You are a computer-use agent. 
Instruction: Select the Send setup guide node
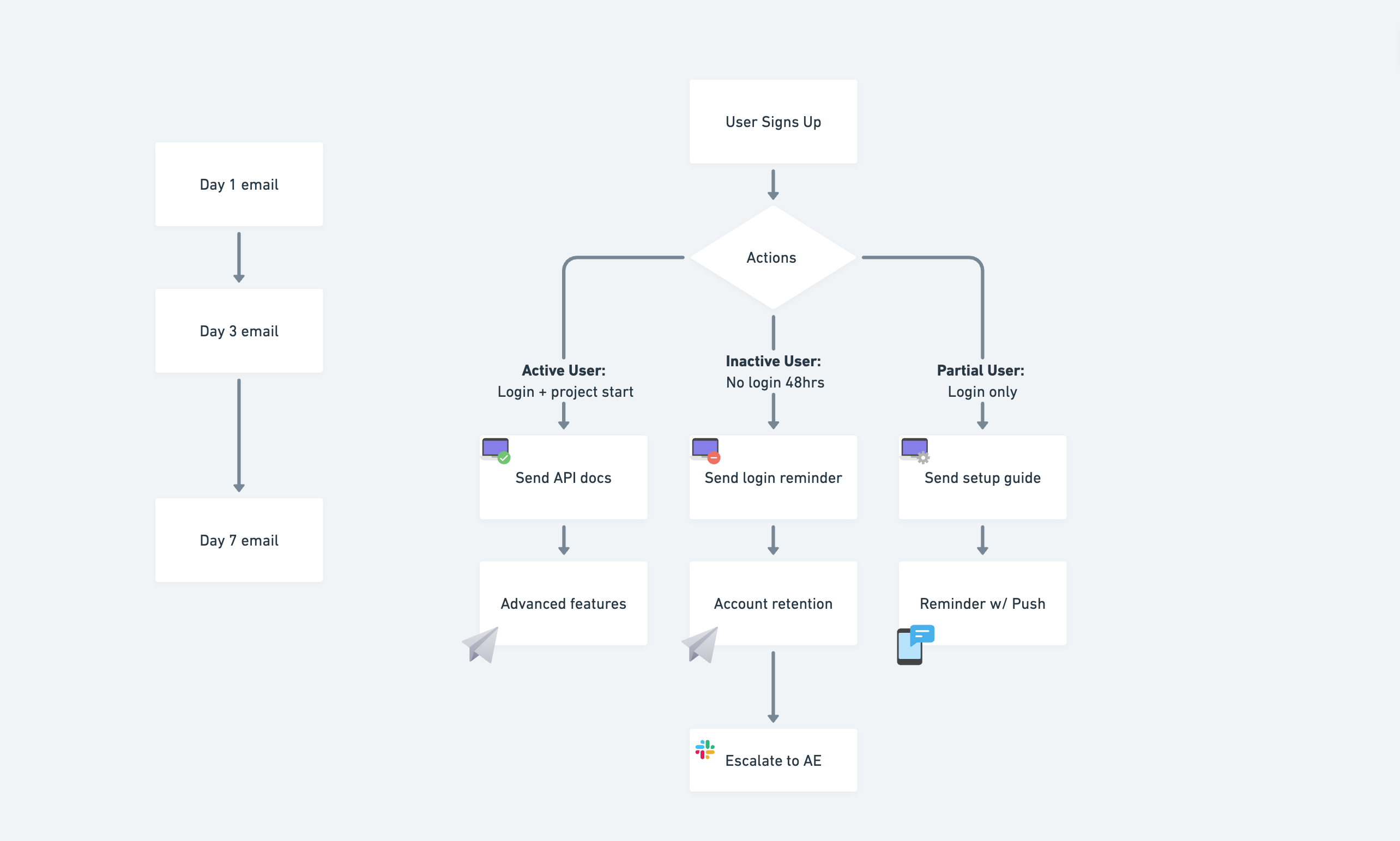[x=982, y=478]
